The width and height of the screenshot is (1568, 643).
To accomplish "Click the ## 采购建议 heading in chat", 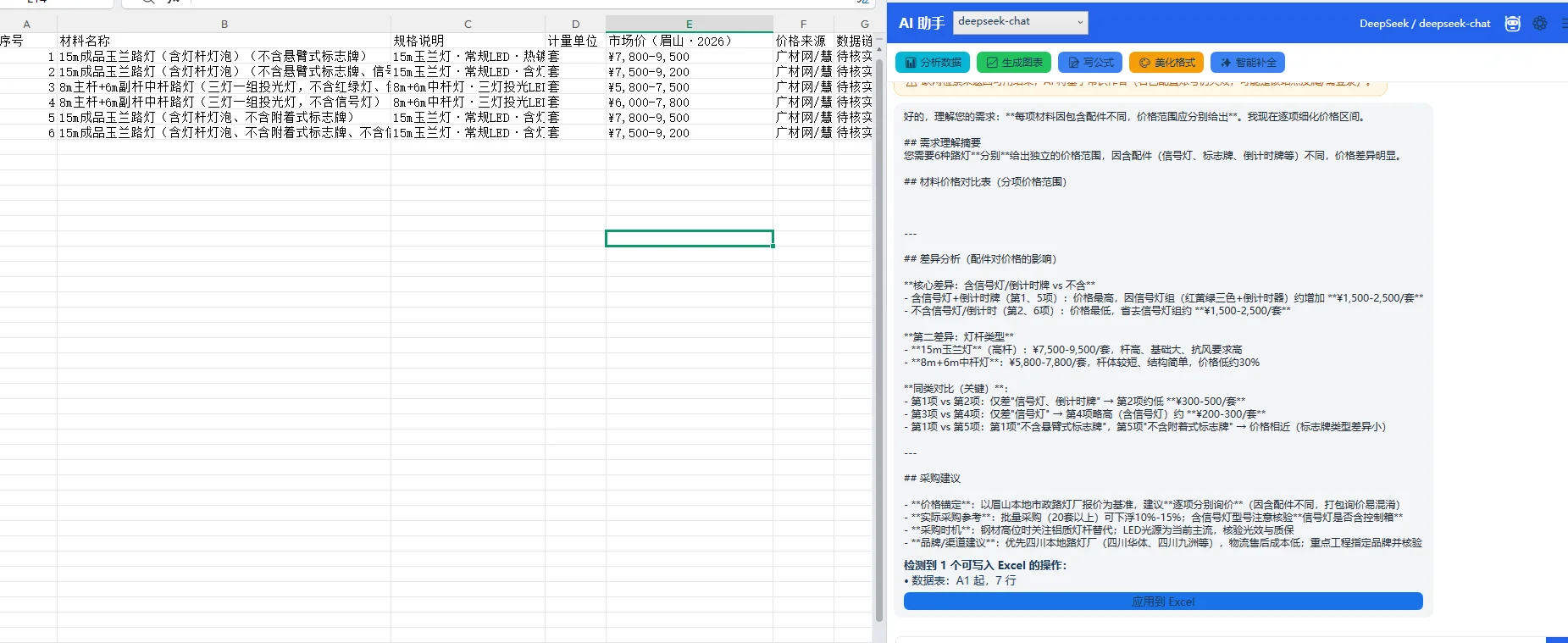I will 932,479.
